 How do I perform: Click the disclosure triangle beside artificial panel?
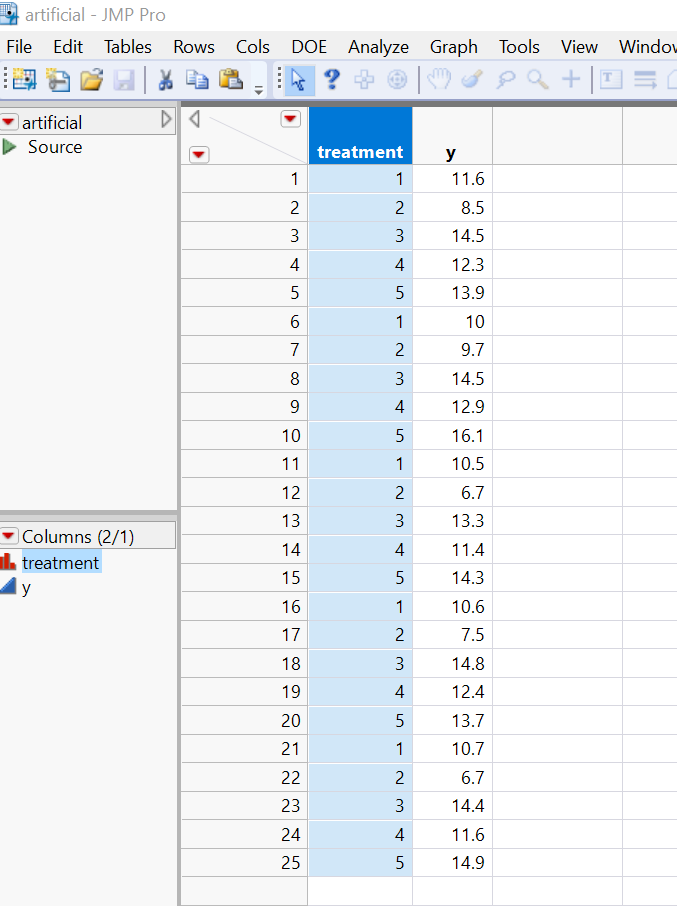click(166, 119)
